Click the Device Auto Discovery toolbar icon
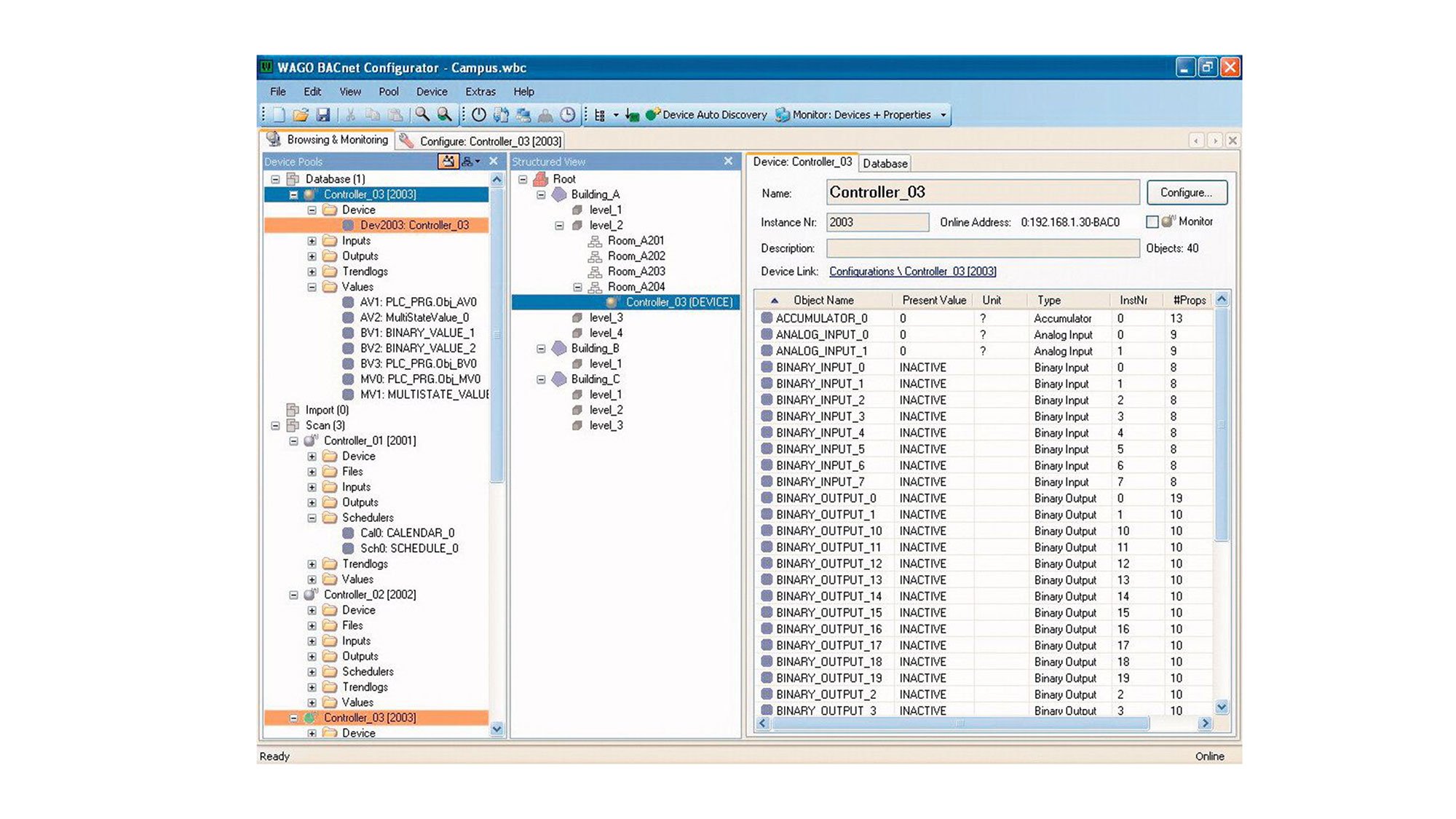 (x=654, y=115)
